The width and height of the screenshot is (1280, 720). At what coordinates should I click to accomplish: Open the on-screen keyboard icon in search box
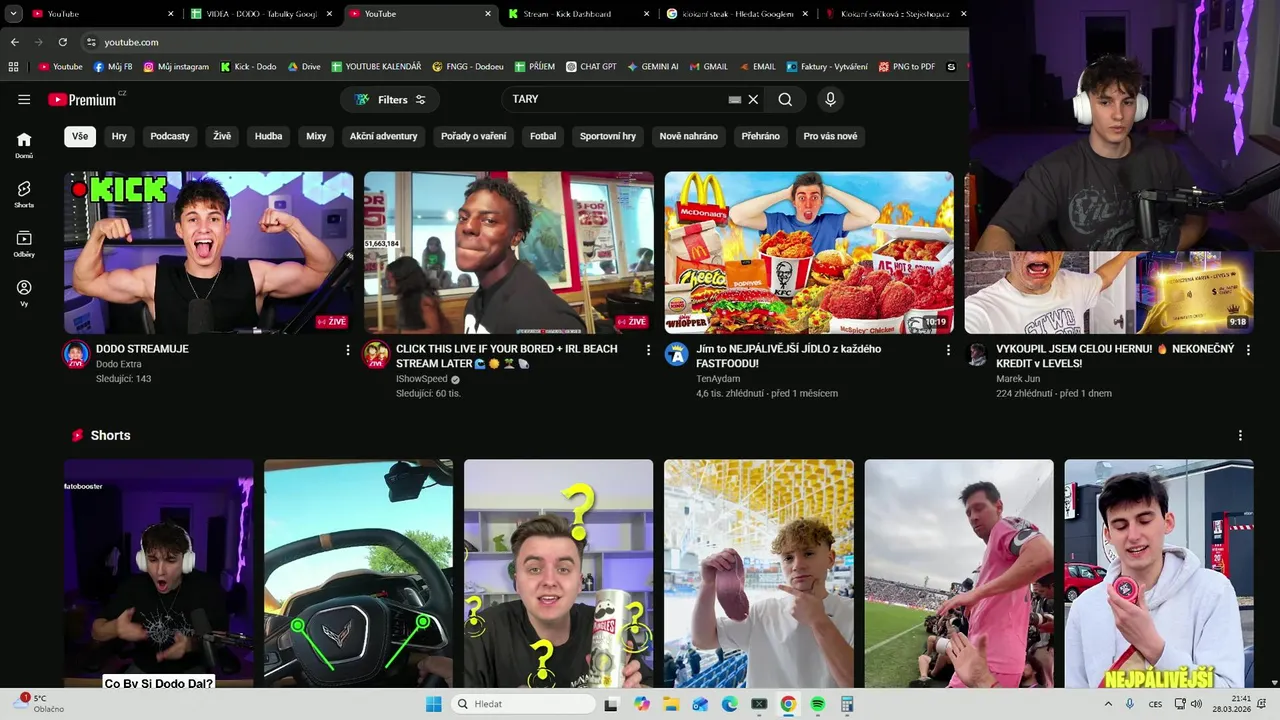735,99
